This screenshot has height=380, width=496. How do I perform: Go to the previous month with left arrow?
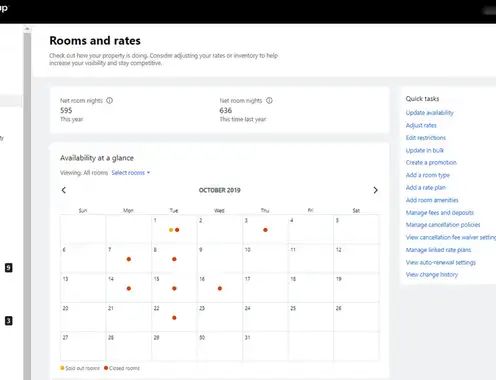64,190
